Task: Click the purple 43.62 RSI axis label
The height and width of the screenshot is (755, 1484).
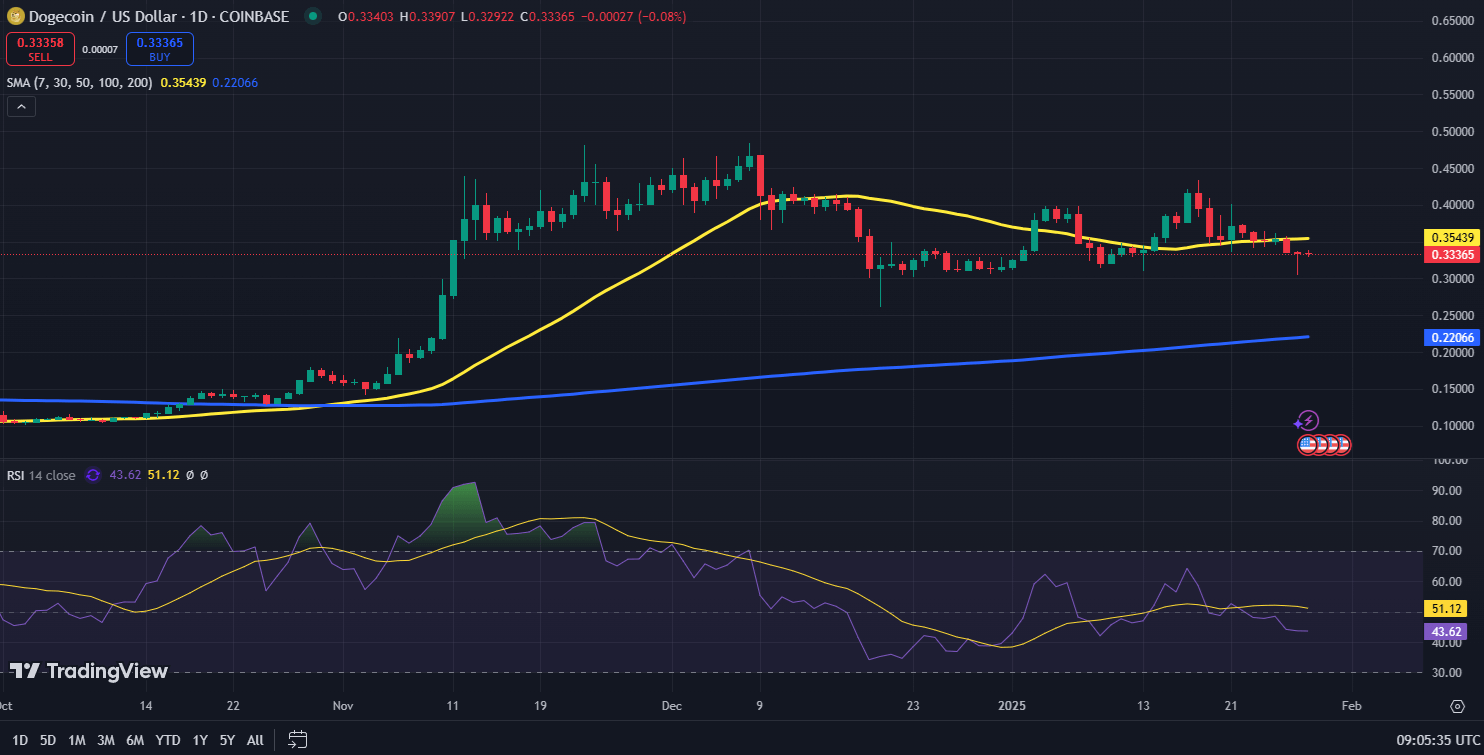Action: pyautogui.click(x=1443, y=632)
